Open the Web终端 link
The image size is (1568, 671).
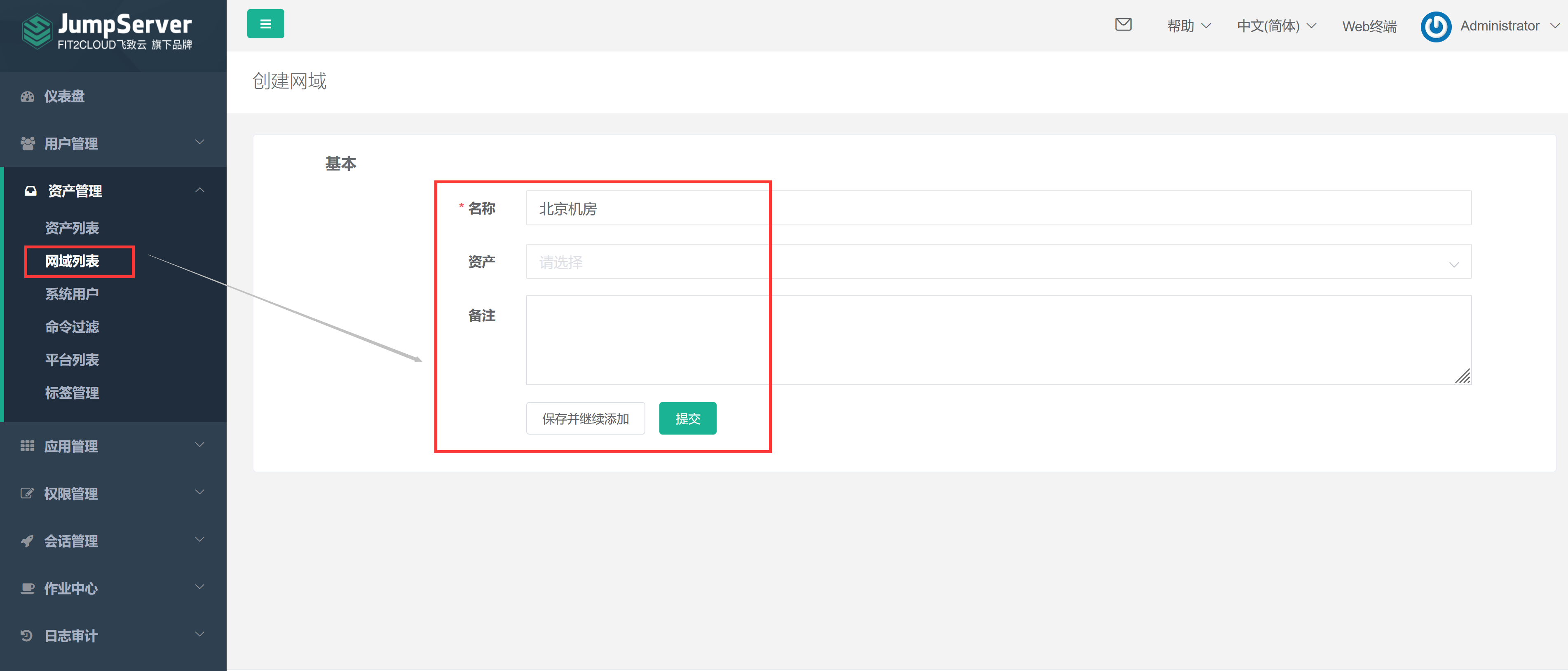pos(1369,26)
